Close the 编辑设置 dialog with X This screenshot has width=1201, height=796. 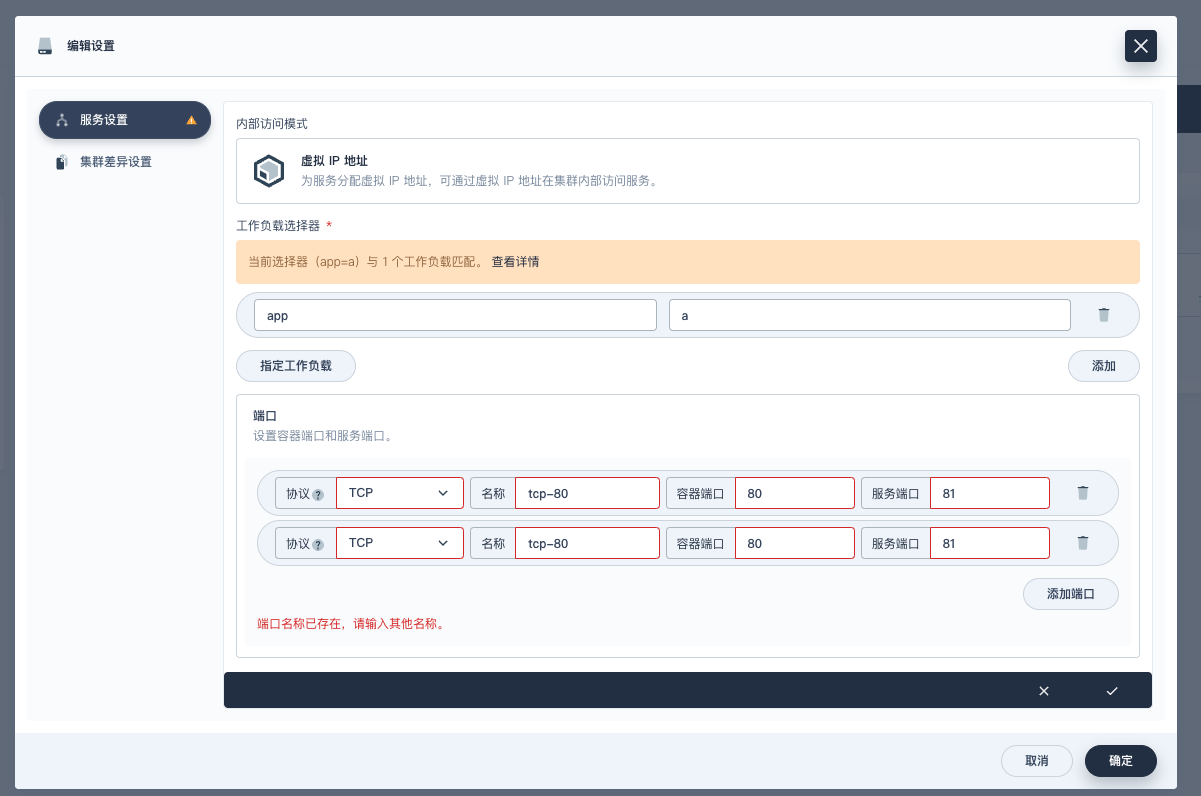(1141, 46)
